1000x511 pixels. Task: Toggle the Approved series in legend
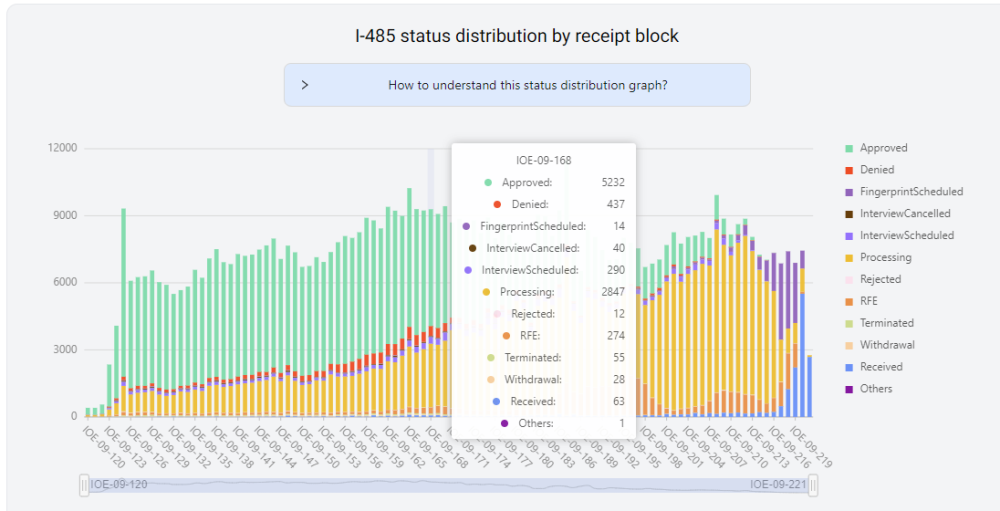click(883, 148)
